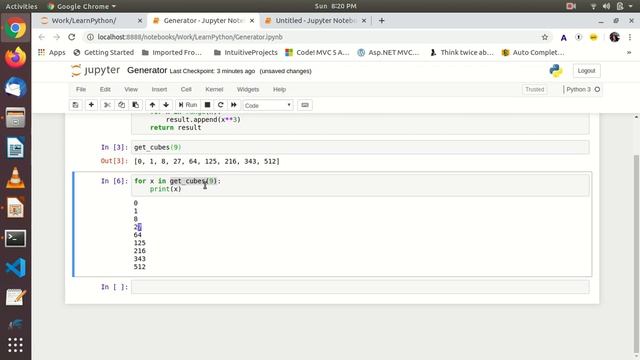Restart kernel and rerun all with fast-forward icon
640x360 pixels.
[x=233, y=105]
